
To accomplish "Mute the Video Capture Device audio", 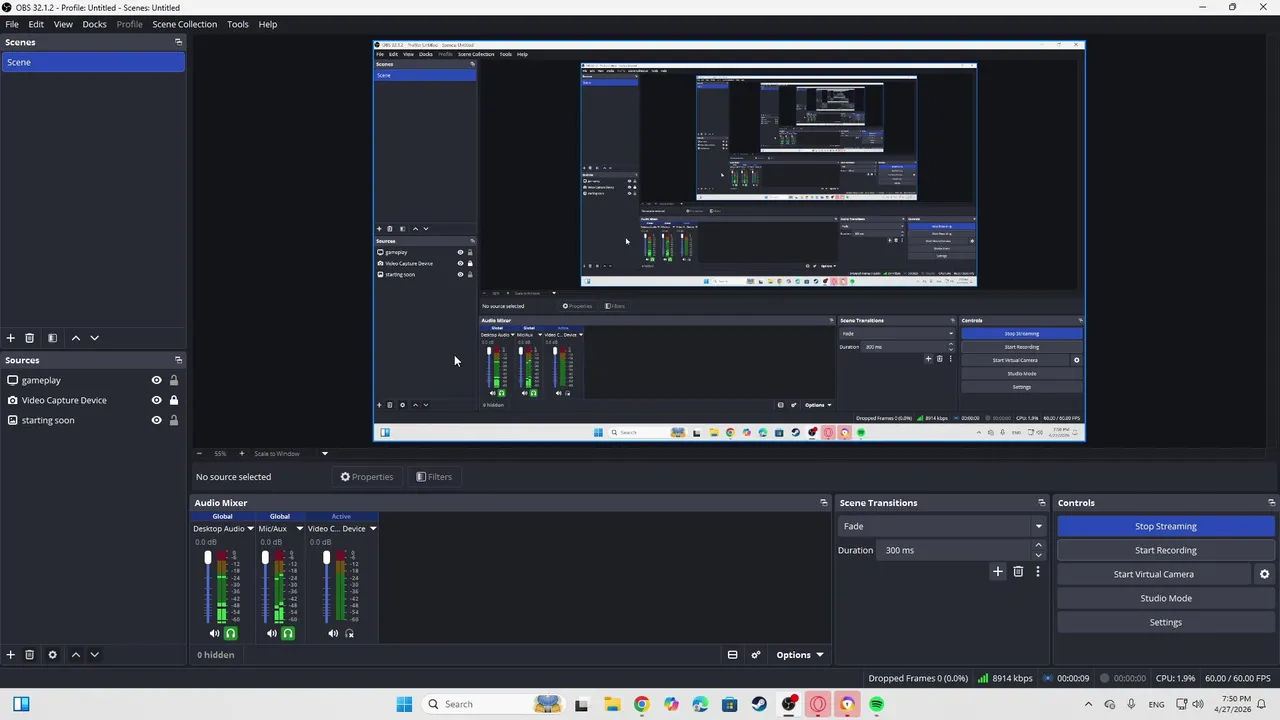I will pos(333,633).
